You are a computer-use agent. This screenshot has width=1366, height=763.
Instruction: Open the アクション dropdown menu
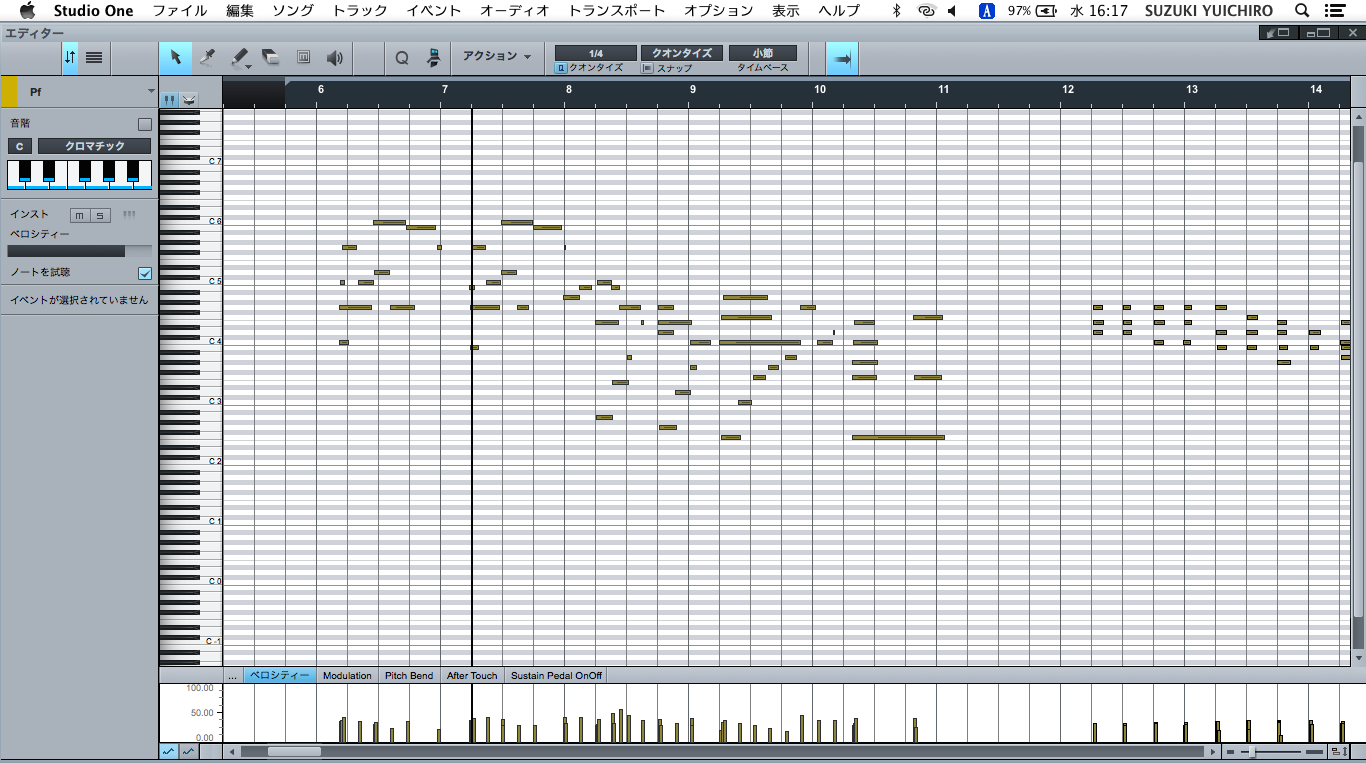pos(496,57)
